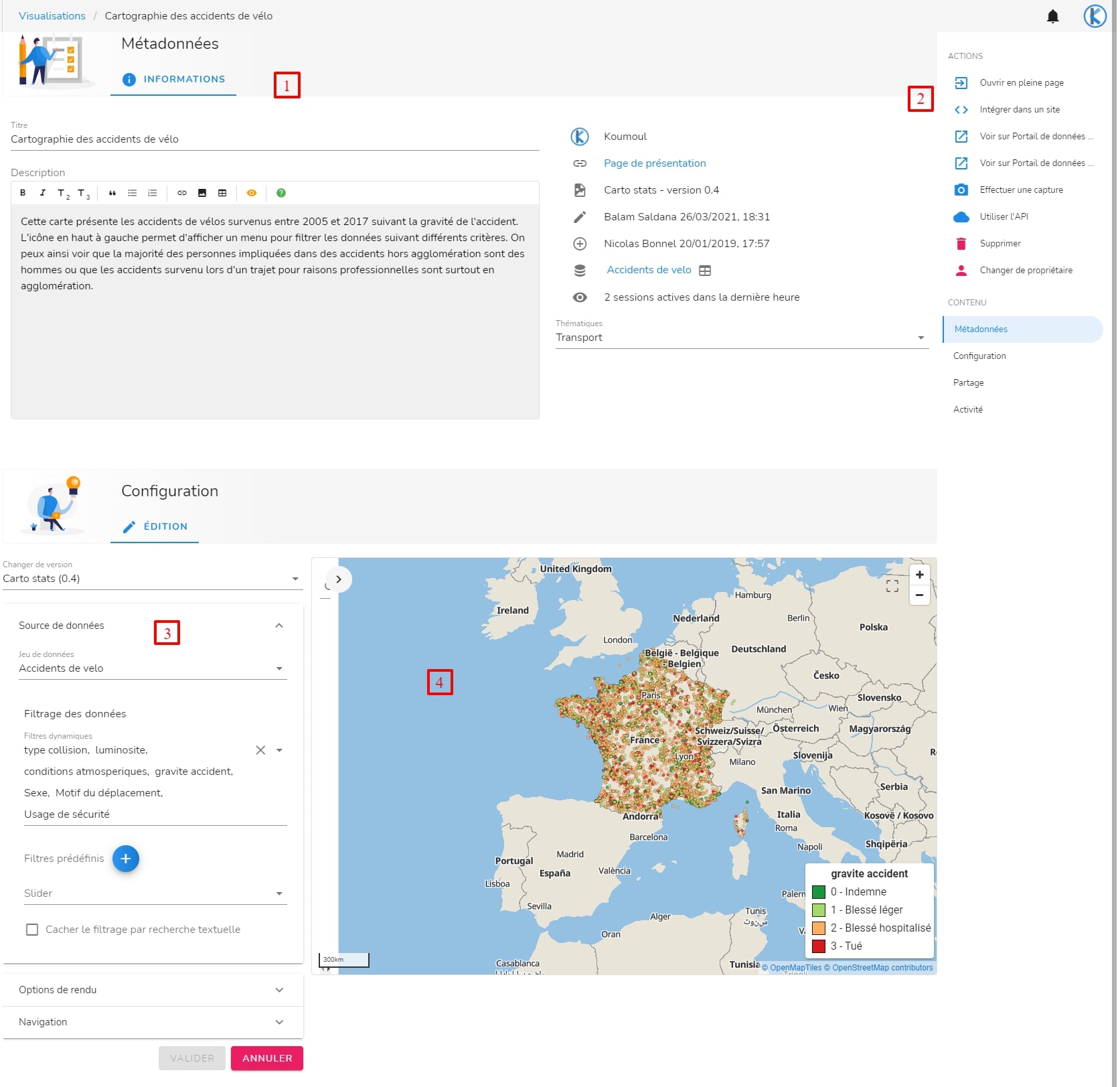
Task: Click the Valider button
Action: point(192,1058)
